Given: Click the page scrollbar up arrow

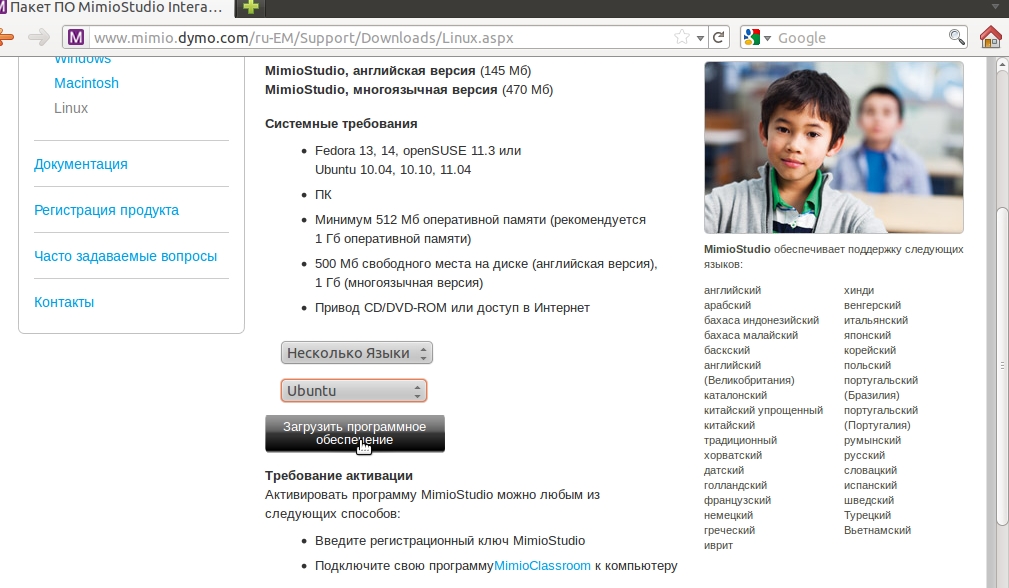Looking at the screenshot, I should [1002, 65].
